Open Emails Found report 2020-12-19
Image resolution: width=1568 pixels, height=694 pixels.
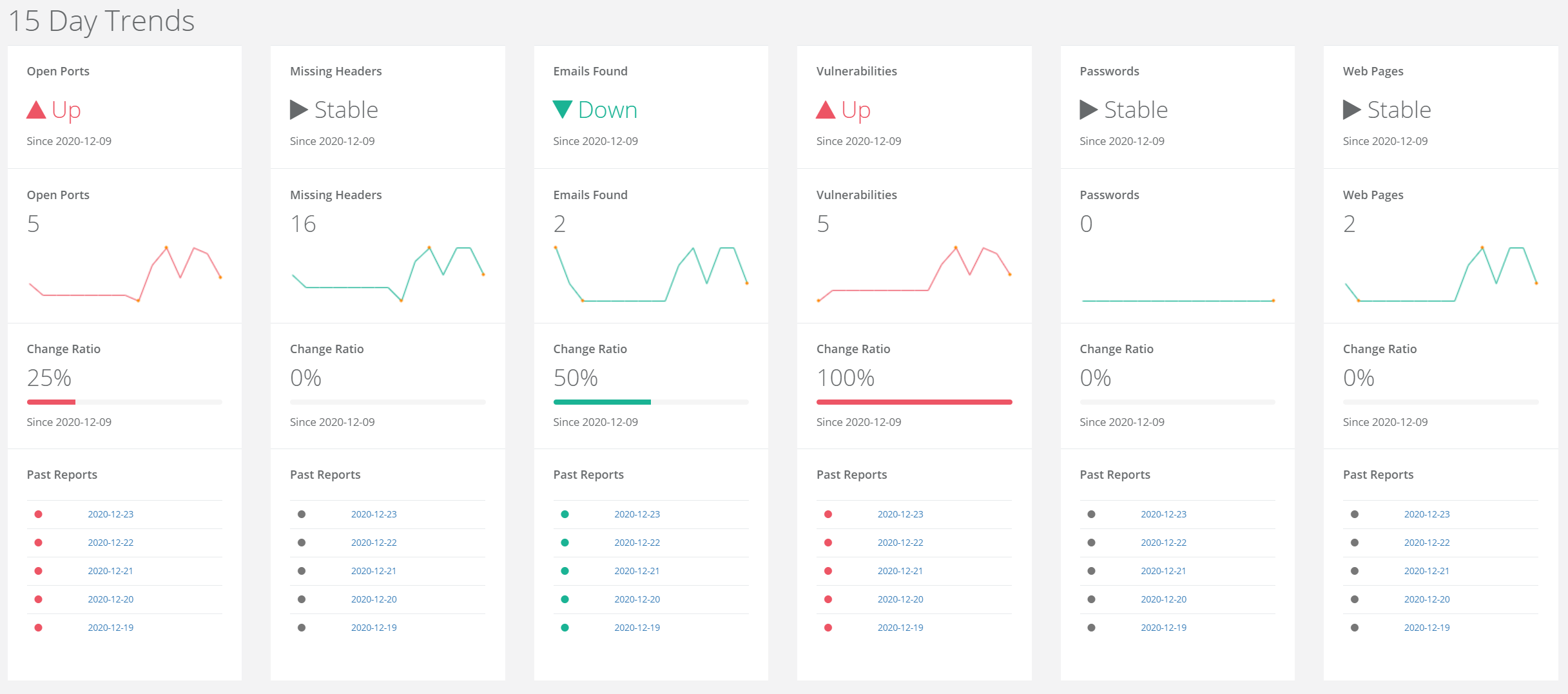click(637, 628)
